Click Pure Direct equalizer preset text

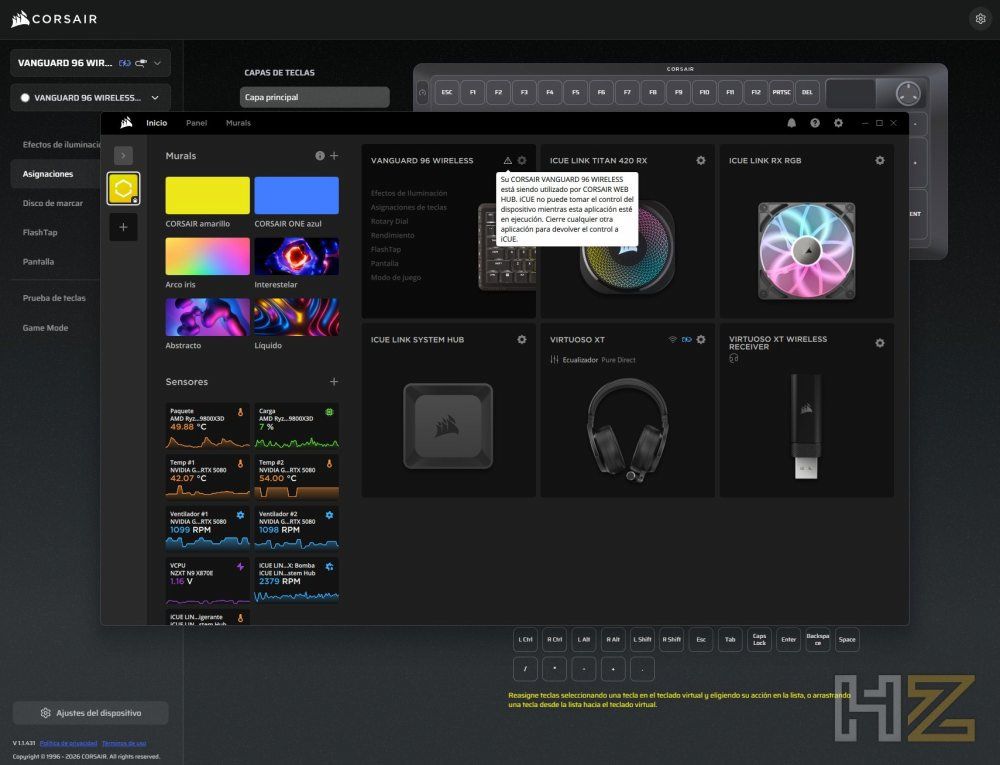pos(619,360)
